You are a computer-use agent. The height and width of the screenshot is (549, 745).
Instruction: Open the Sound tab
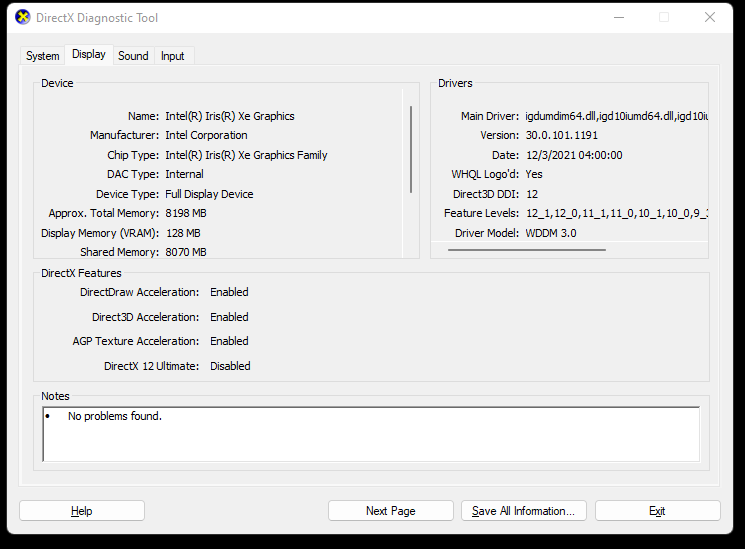[x=133, y=56]
